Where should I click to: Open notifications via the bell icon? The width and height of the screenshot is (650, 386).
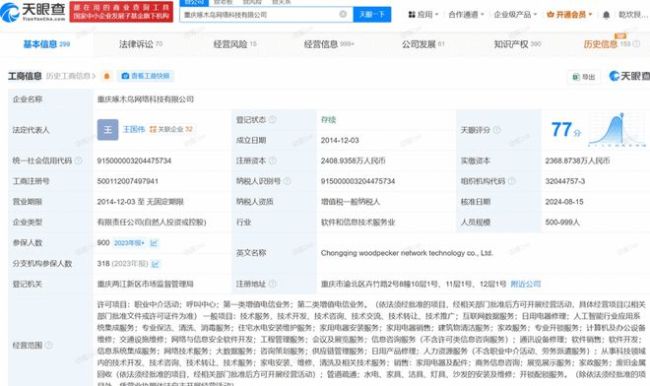tap(606, 15)
